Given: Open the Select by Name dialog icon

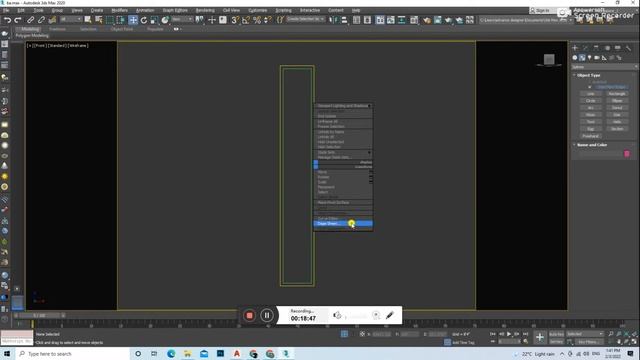Looking at the screenshot, I should point(99,20).
